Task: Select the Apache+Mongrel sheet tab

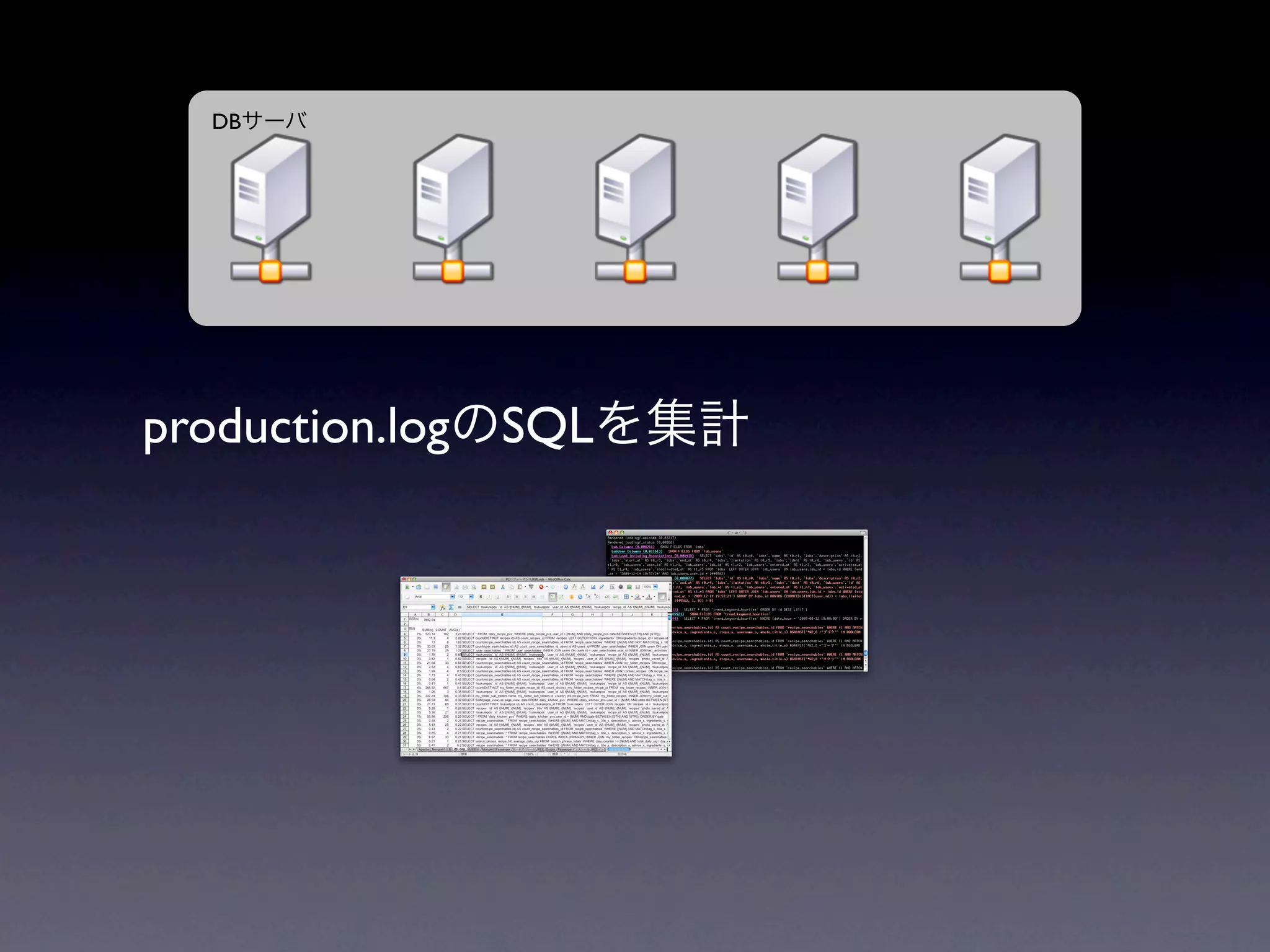Action: tap(435, 749)
